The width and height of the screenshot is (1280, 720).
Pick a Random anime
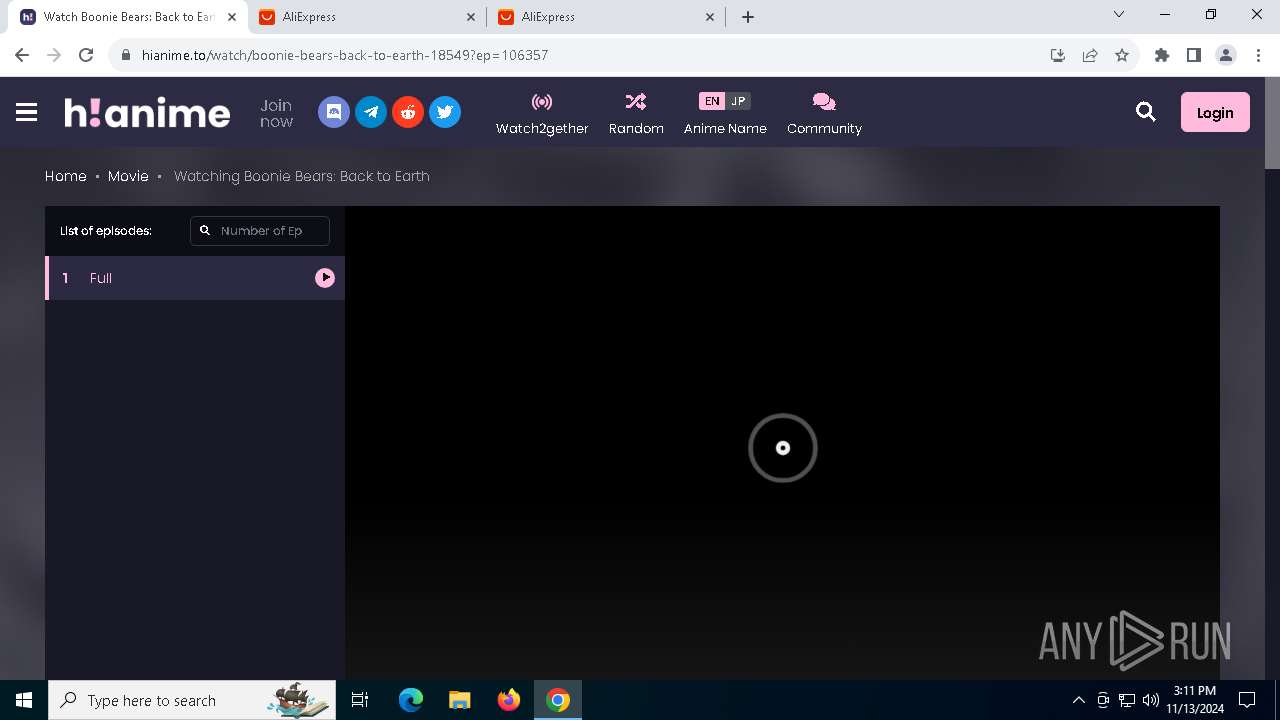tap(636, 113)
